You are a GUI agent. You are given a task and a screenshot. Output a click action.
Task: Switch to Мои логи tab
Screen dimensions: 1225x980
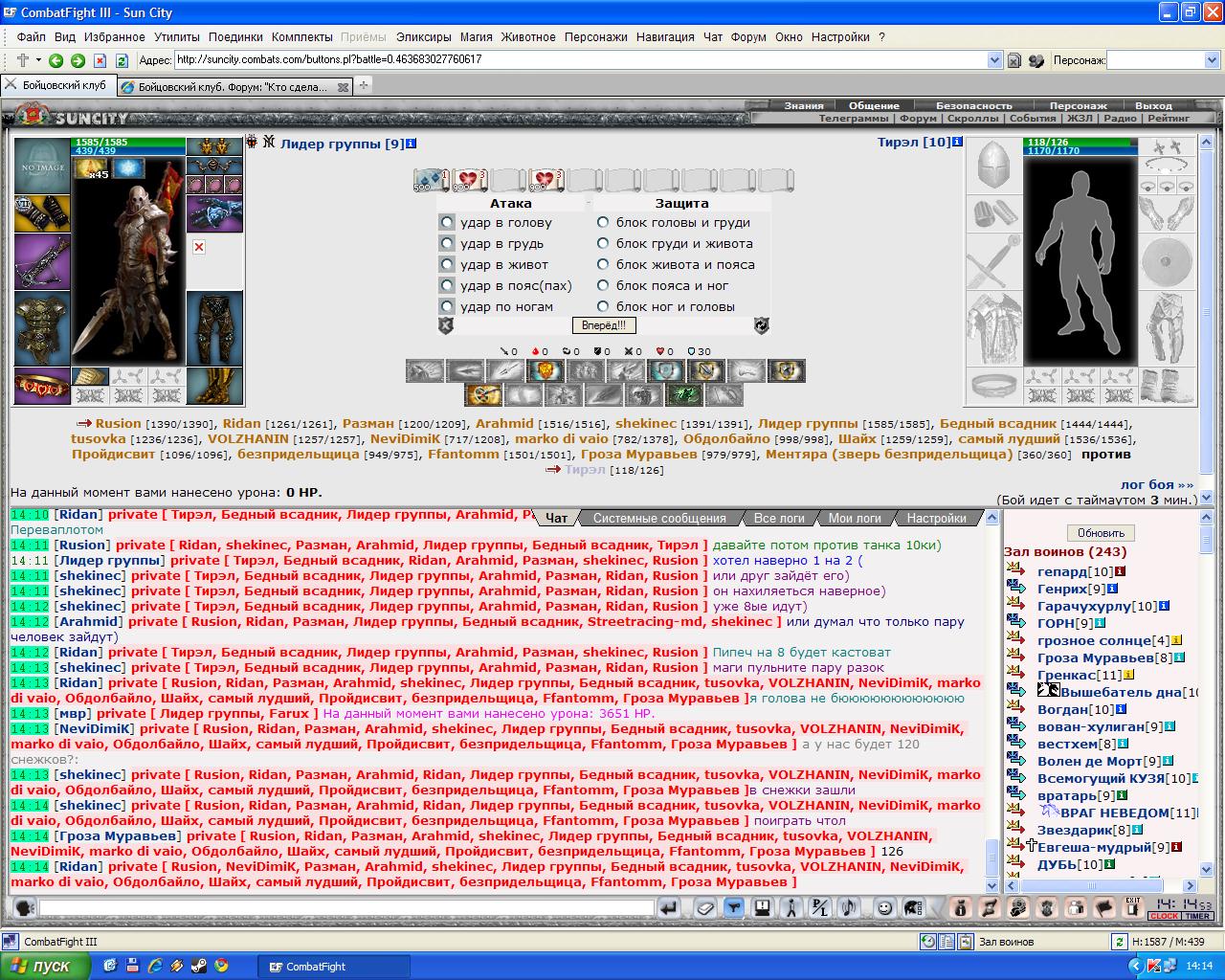855,518
